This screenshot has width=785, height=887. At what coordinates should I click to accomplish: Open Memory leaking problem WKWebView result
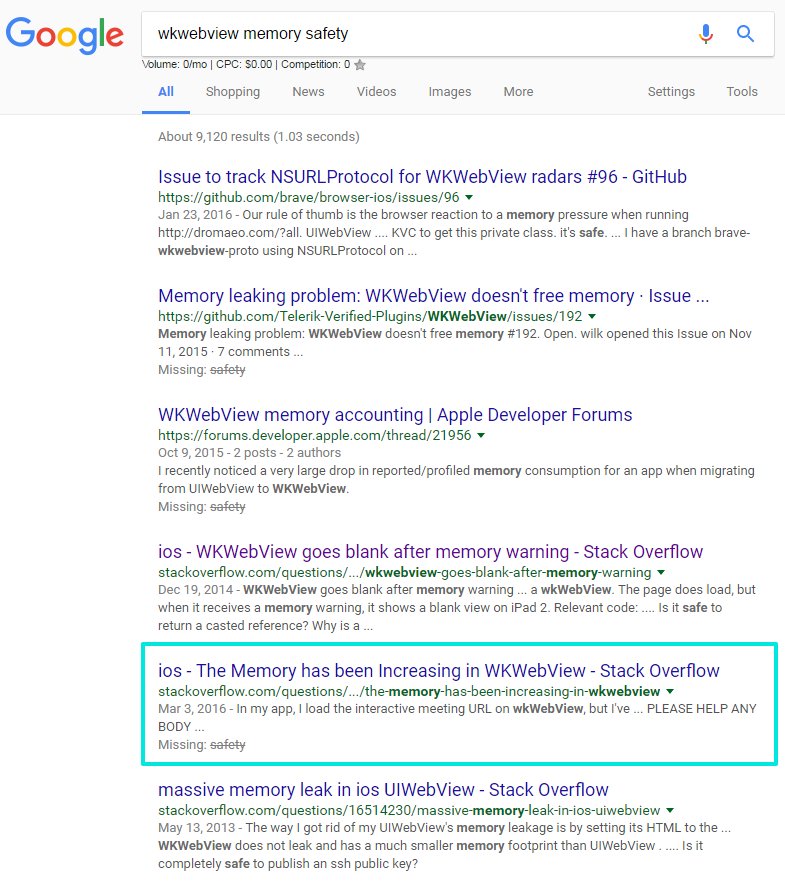pos(433,296)
